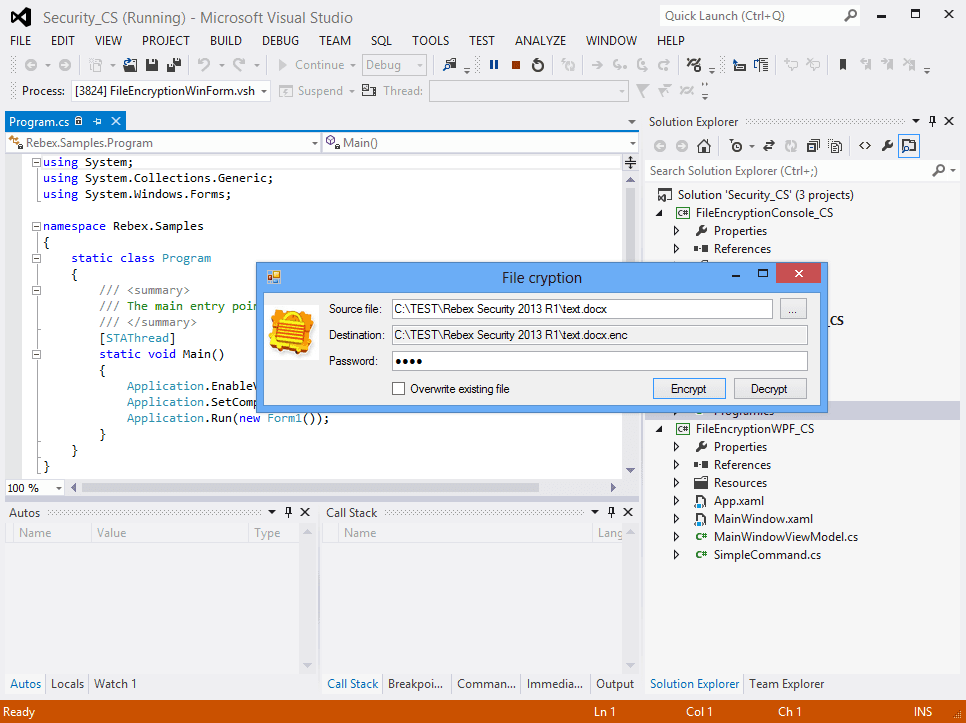Screen dimensions: 966x723
Task: Click the editor split handle icon
Action: point(630,163)
